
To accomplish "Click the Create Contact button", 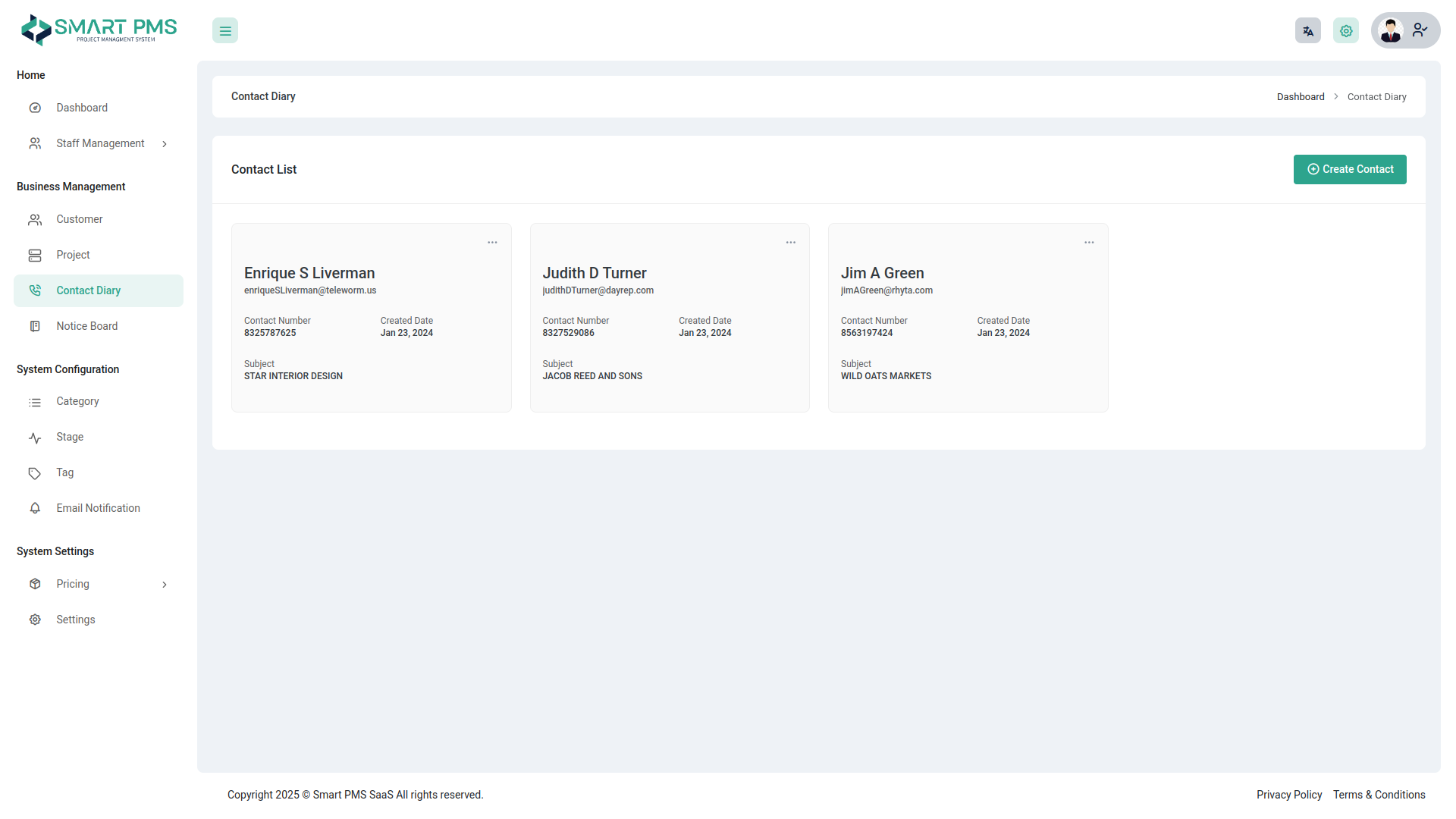I will (x=1349, y=169).
